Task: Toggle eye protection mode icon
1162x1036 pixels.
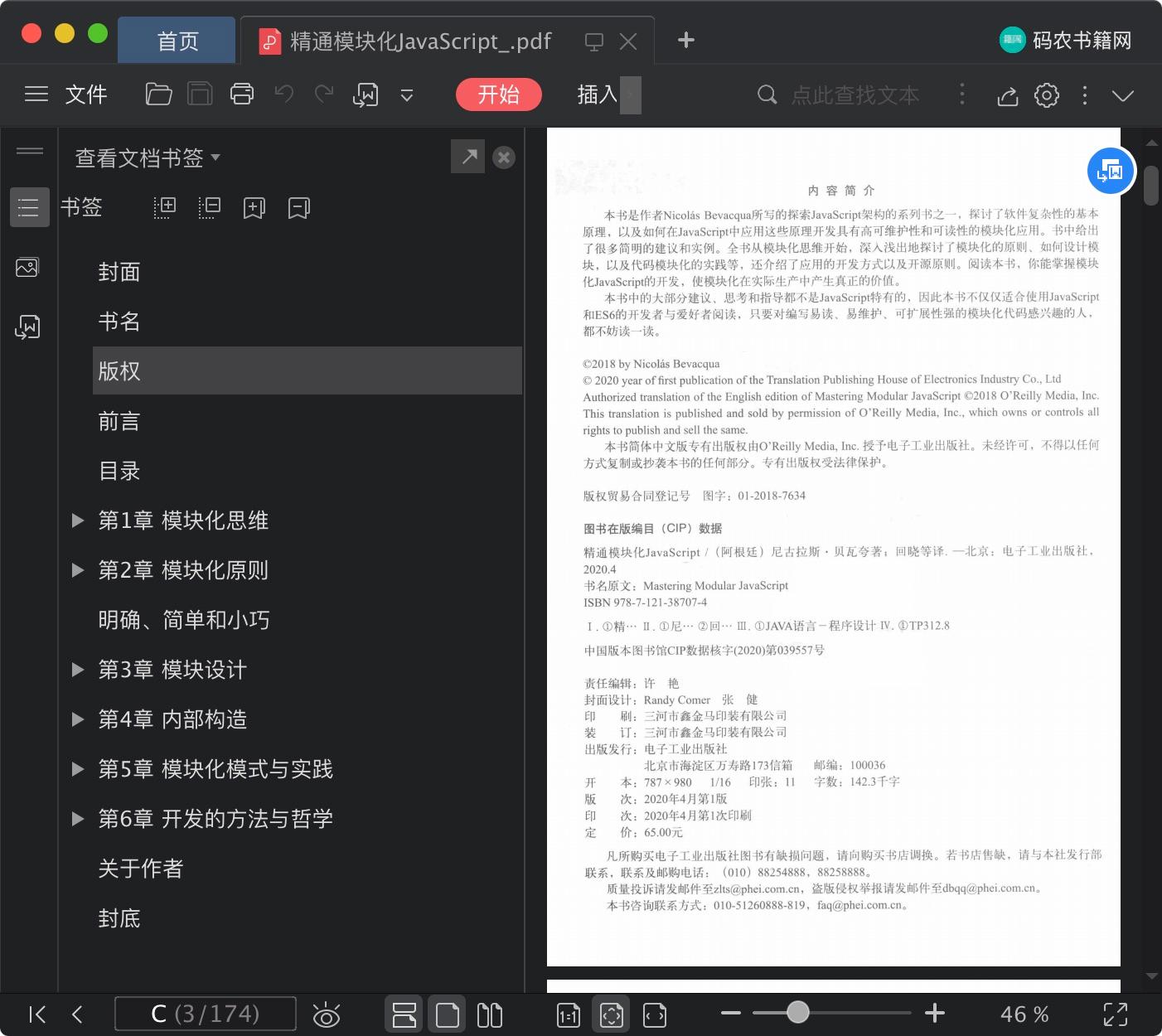Action: 327,1014
